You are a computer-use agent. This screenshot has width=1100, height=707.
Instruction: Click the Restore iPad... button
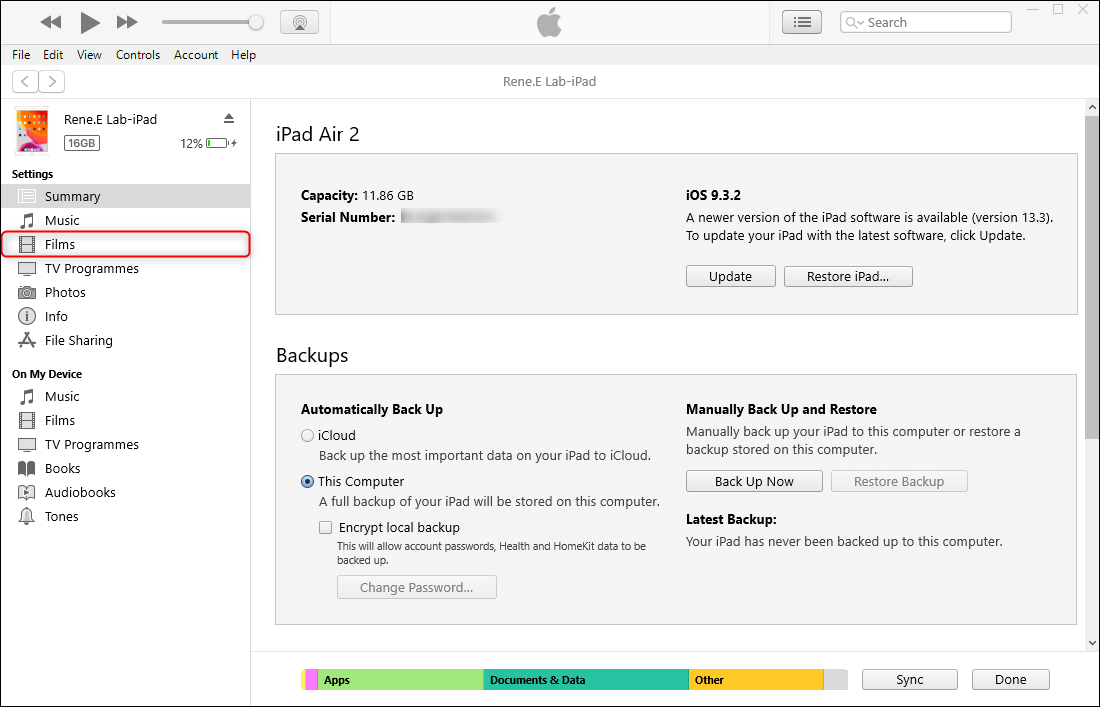coord(848,276)
